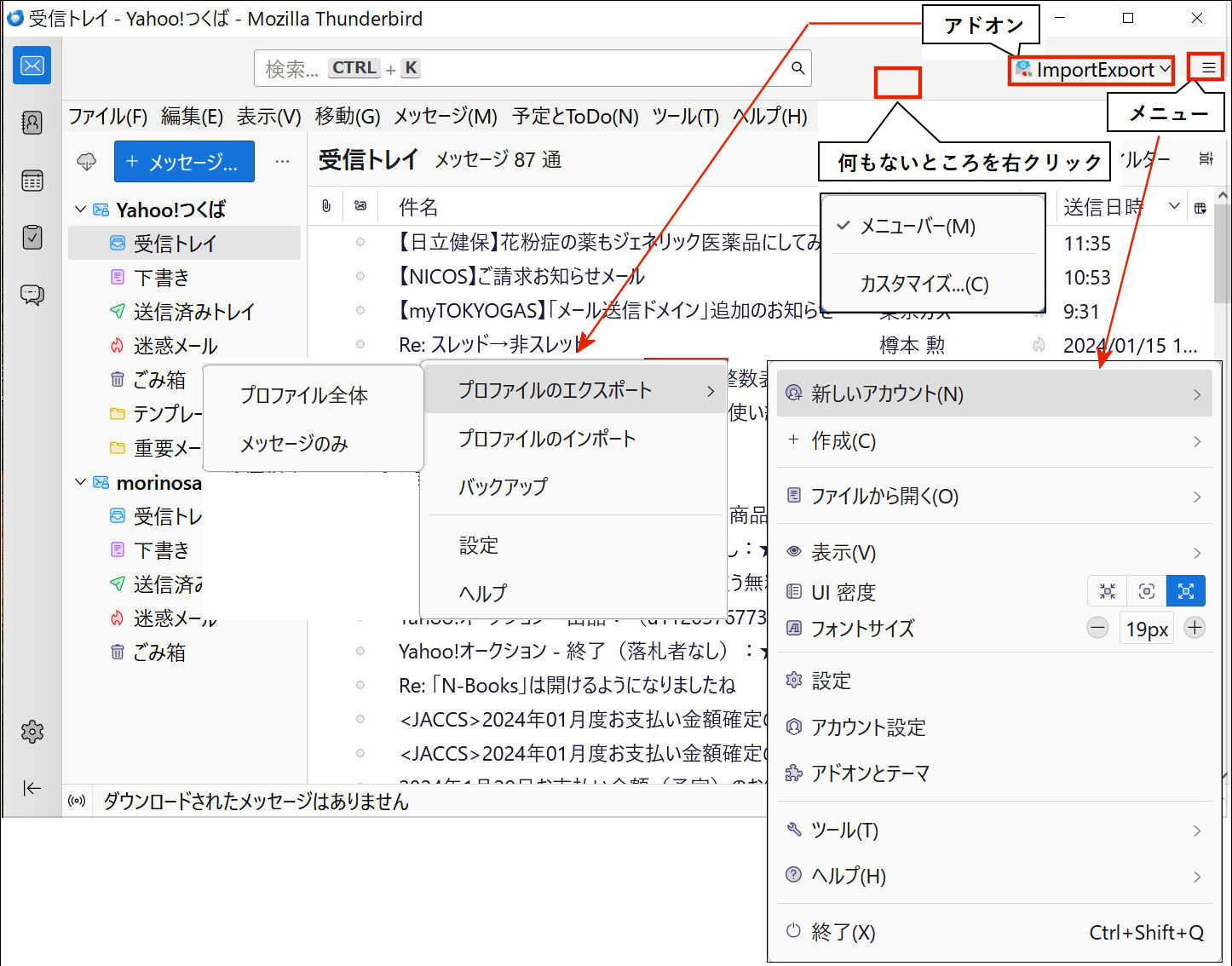The image size is (1232, 966).
Task: Collapse the spaces toolbar using arrow icon
Action: (32, 788)
